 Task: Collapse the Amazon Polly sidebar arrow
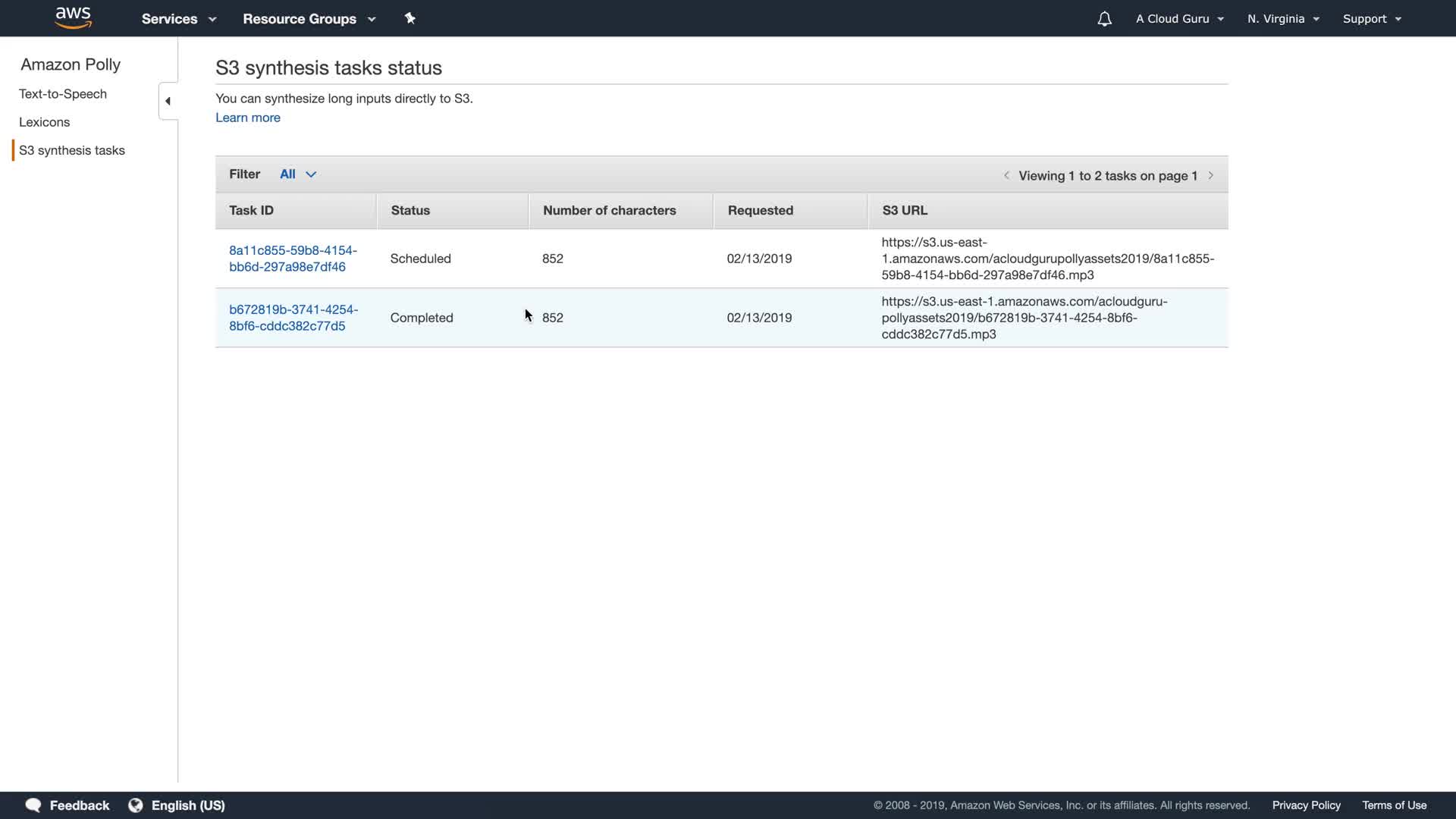[x=168, y=101]
